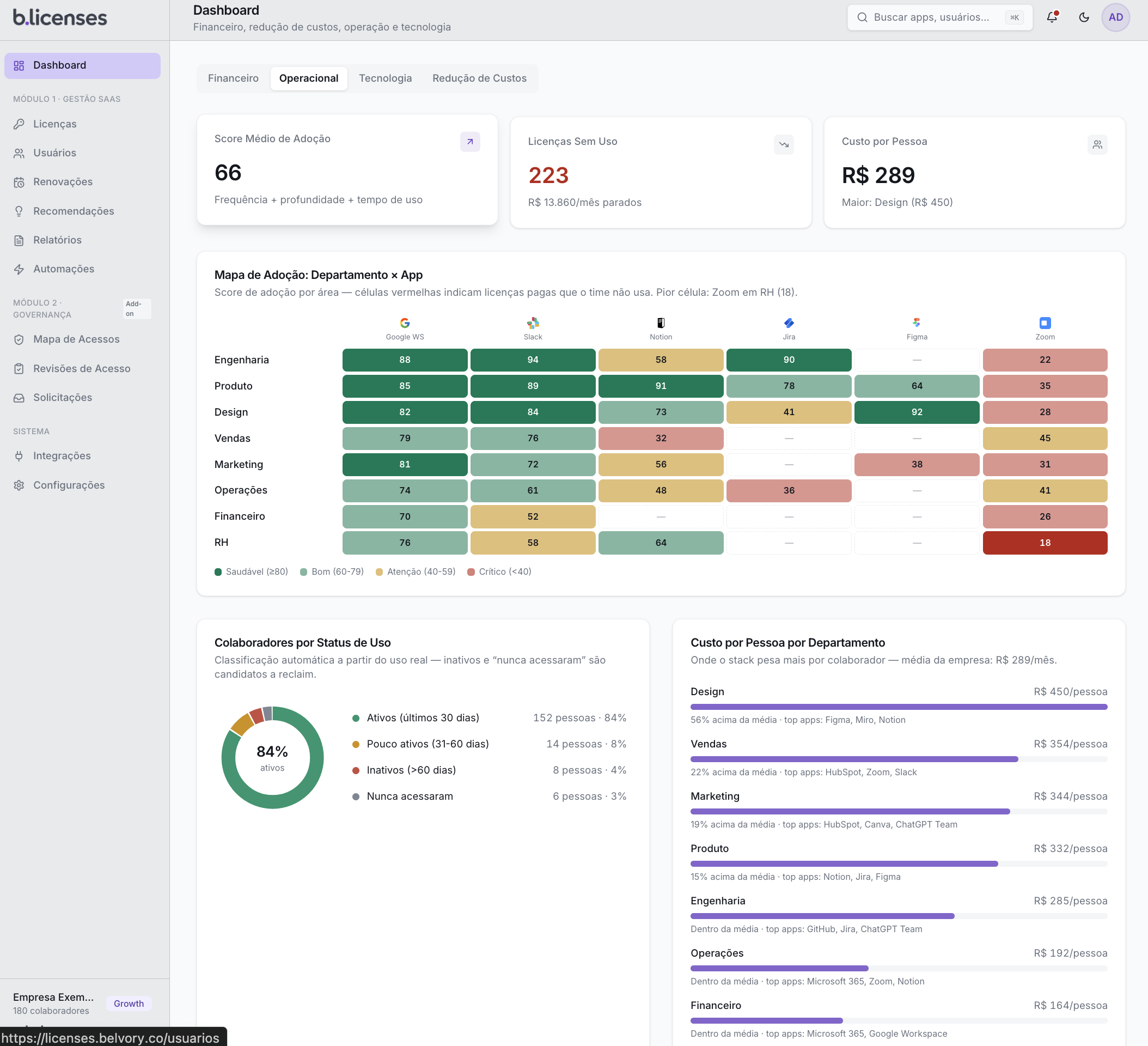Click the Engenharia Slack cell showing 94
This screenshot has height=1046, width=1148.
[533, 360]
